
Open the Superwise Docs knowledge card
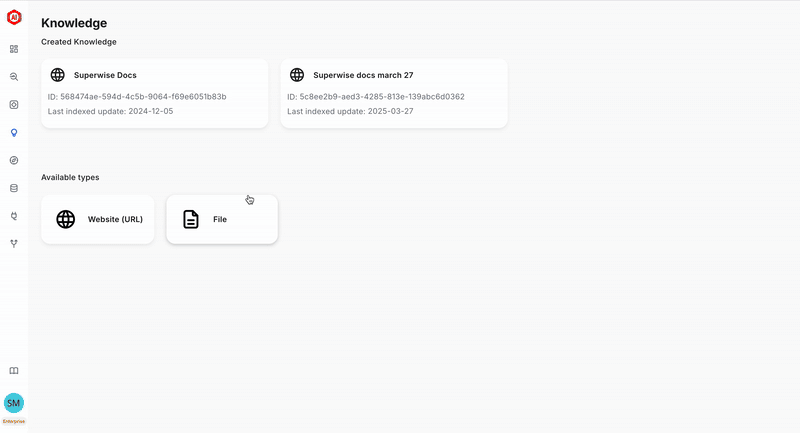click(155, 93)
